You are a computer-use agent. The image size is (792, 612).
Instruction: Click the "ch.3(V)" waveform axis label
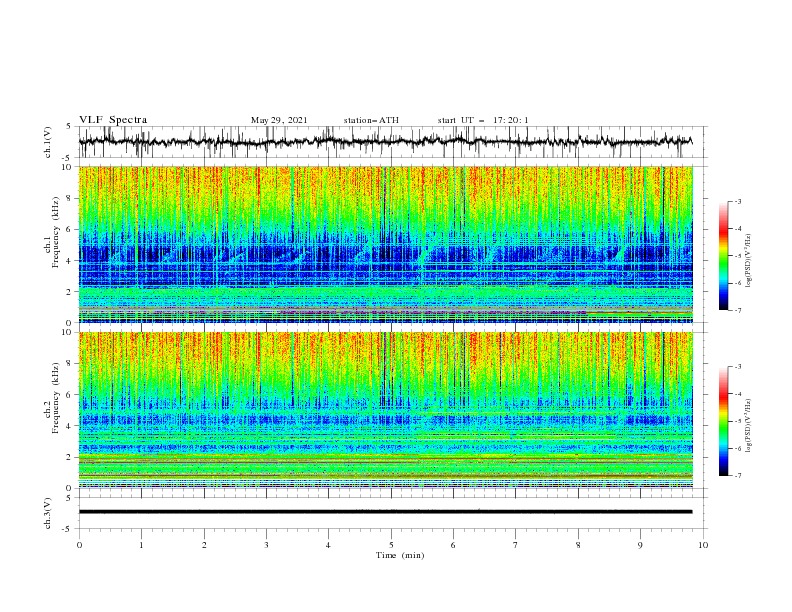pyautogui.click(x=48, y=513)
